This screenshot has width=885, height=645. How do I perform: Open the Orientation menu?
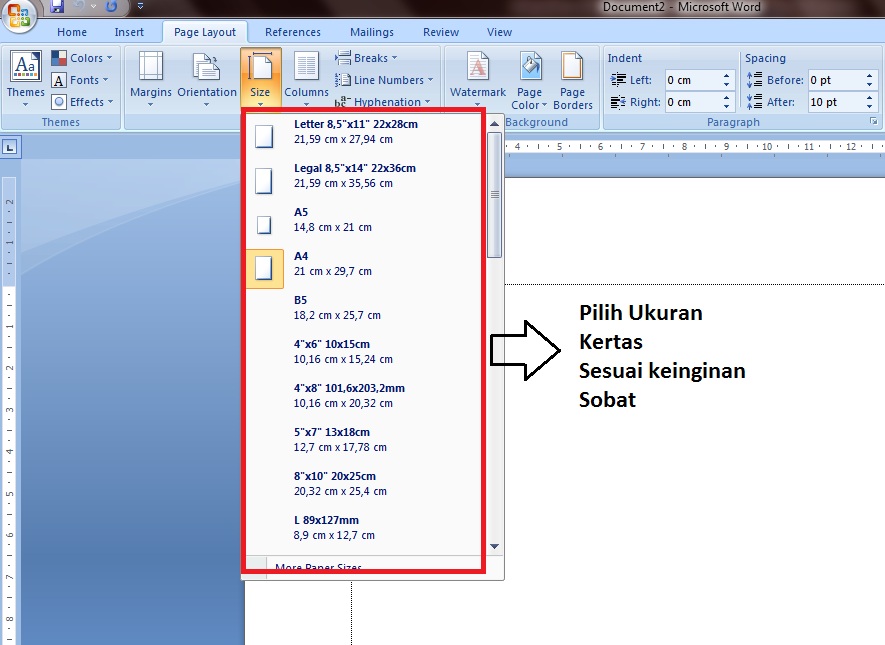[x=207, y=78]
